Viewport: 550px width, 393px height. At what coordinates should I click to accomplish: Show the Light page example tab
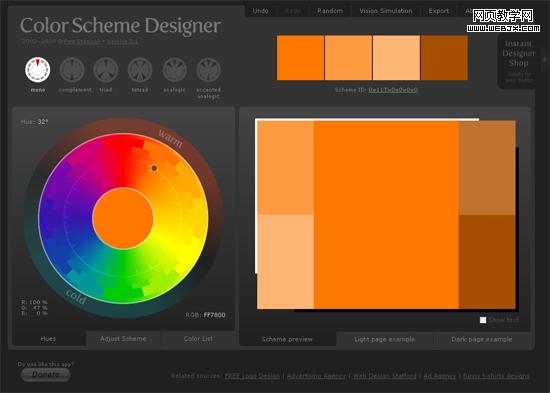point(384,339)
